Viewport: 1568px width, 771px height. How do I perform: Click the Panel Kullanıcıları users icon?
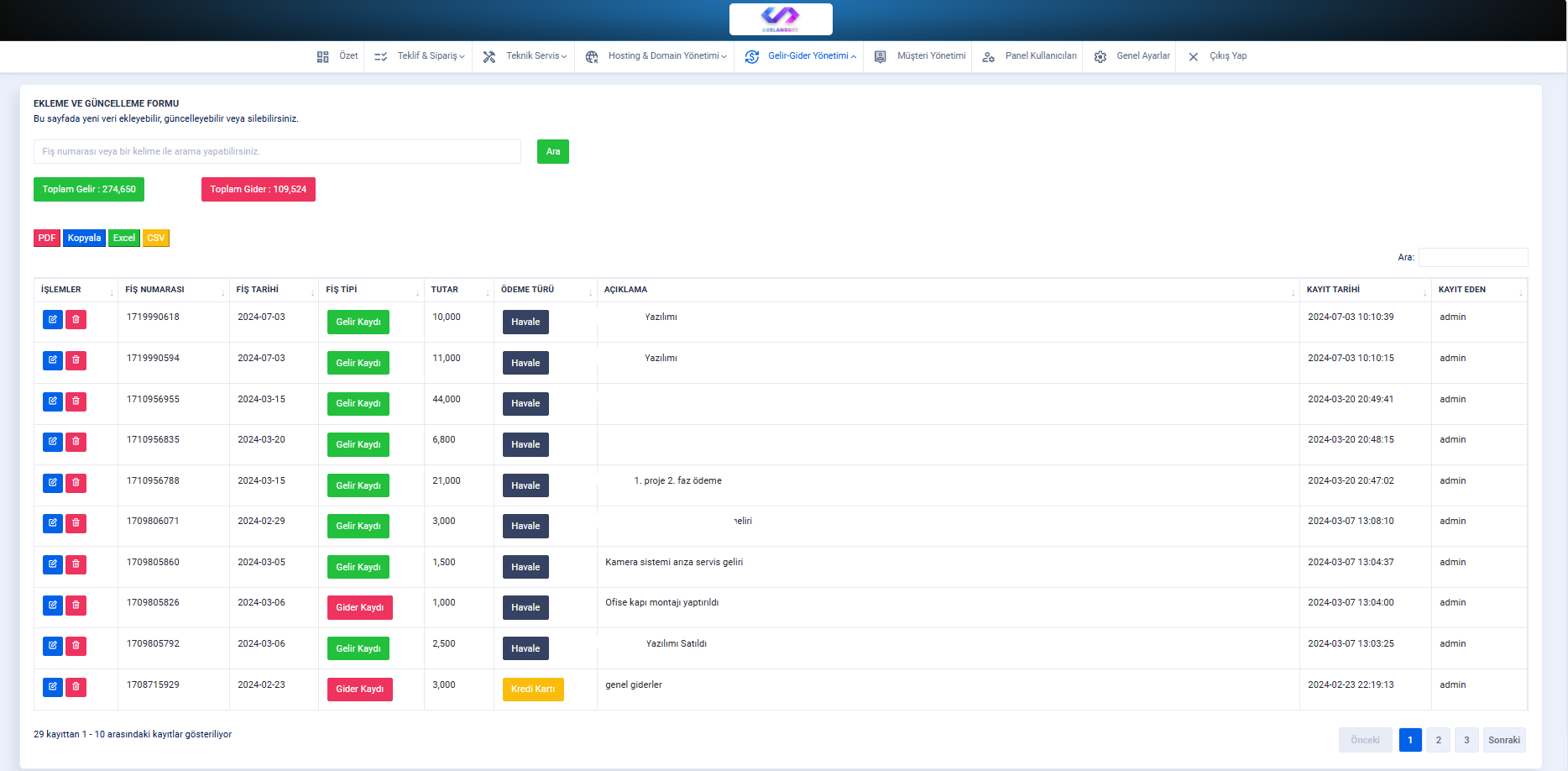(x=989, y=56)
